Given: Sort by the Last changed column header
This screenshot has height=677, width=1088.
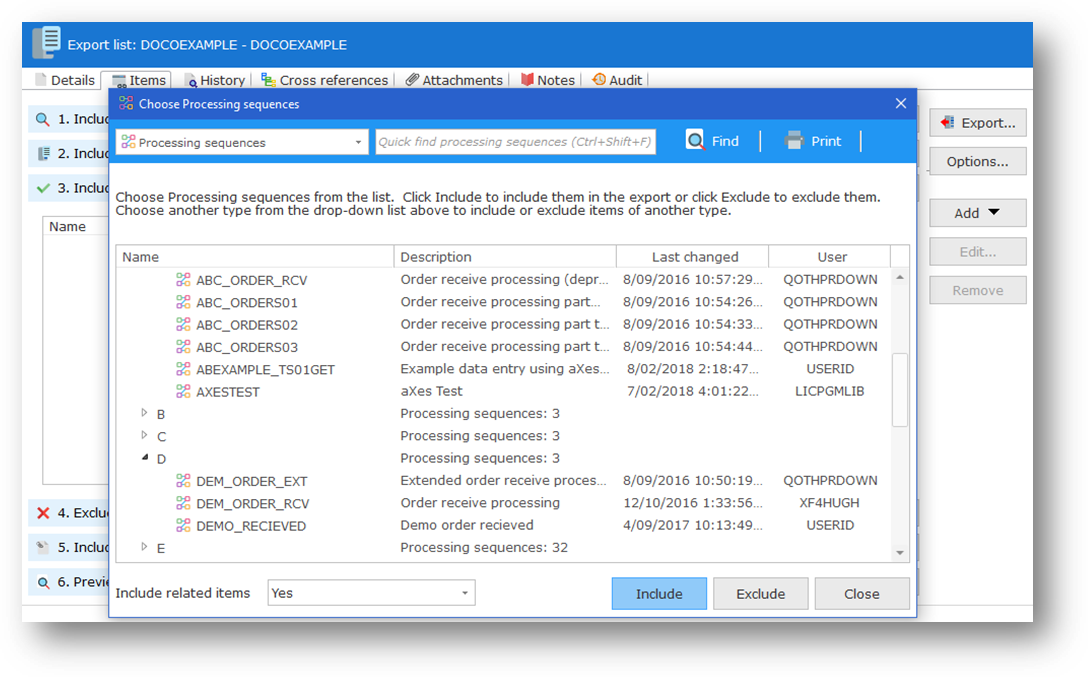Looking at the screenshot, I should [x=692, y=257].
